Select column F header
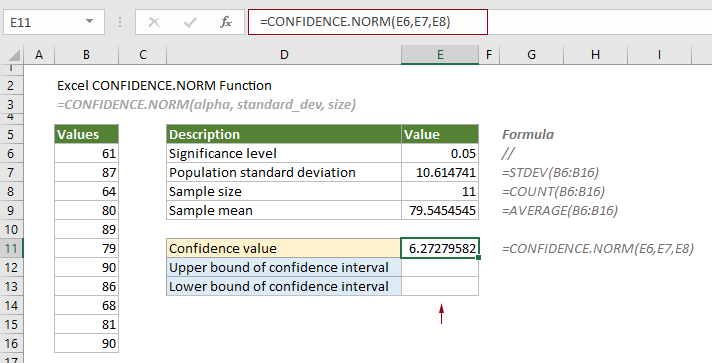712x363 pixels. (x=489, y=55)
